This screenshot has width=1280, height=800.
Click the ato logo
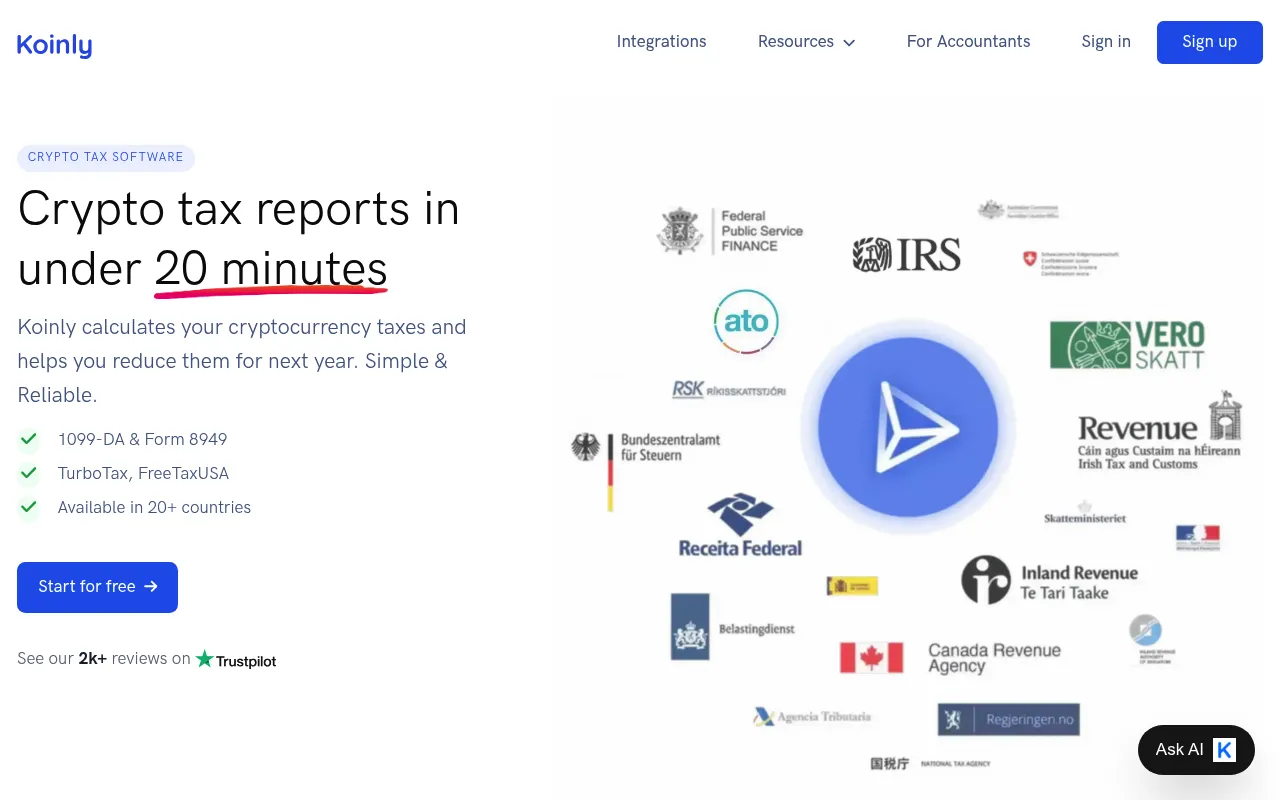coord(746,322)
